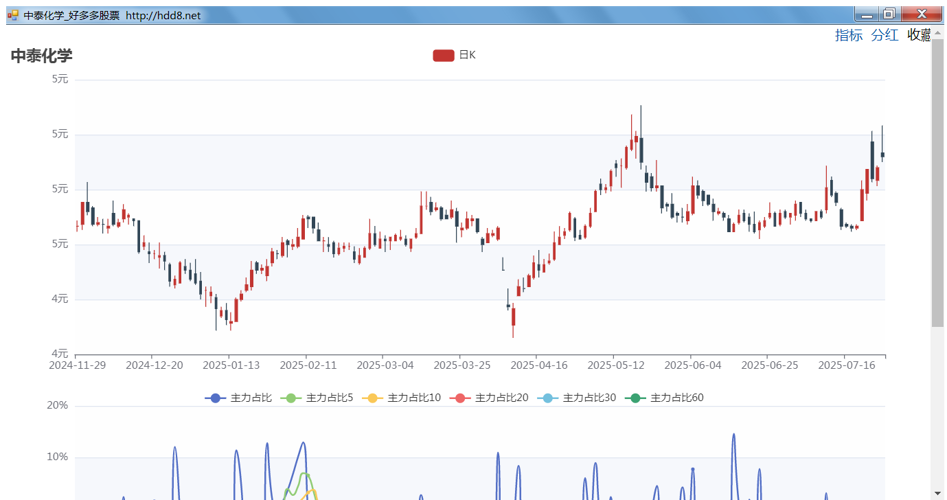Image resolution: width=947 pixels, height=500 pixels.
Task: Toggle the 主力占比 blue series legend
Action: (x=239, y=397)
